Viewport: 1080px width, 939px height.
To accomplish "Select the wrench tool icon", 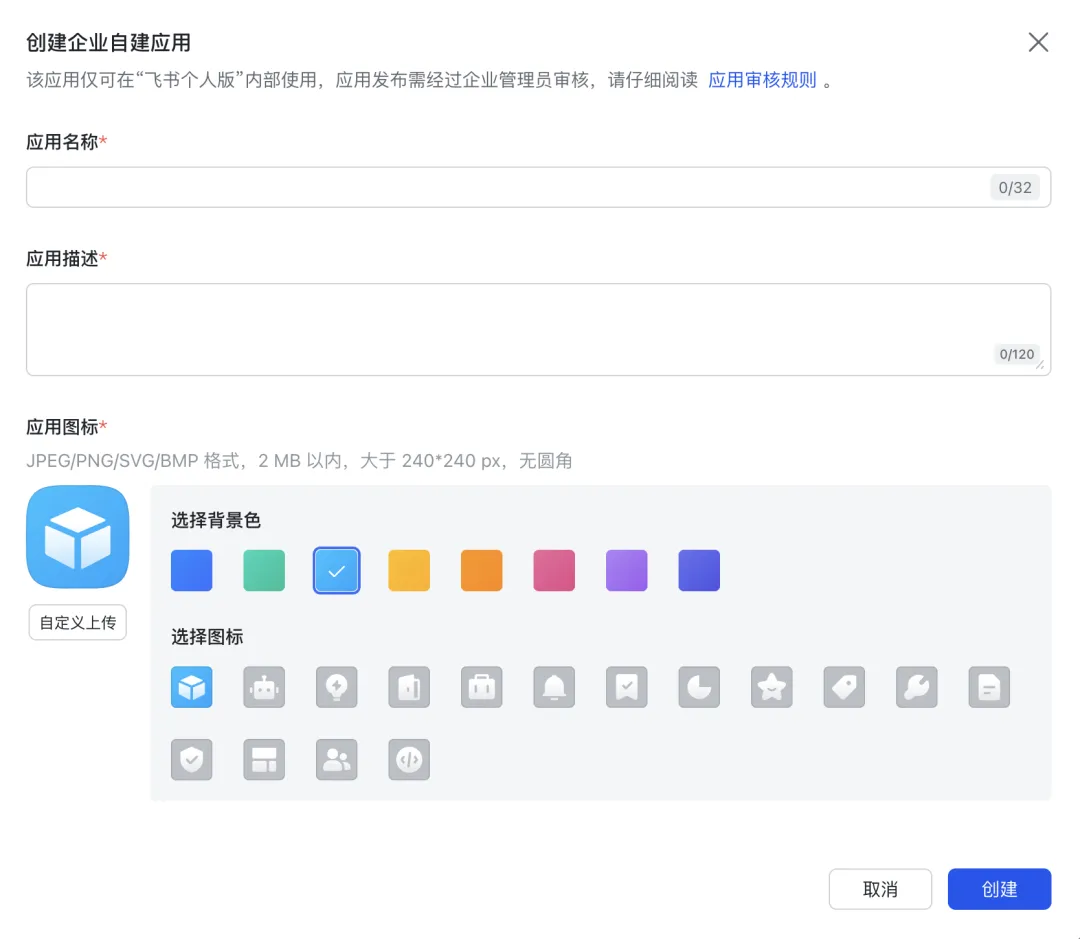I will [916, 687].
